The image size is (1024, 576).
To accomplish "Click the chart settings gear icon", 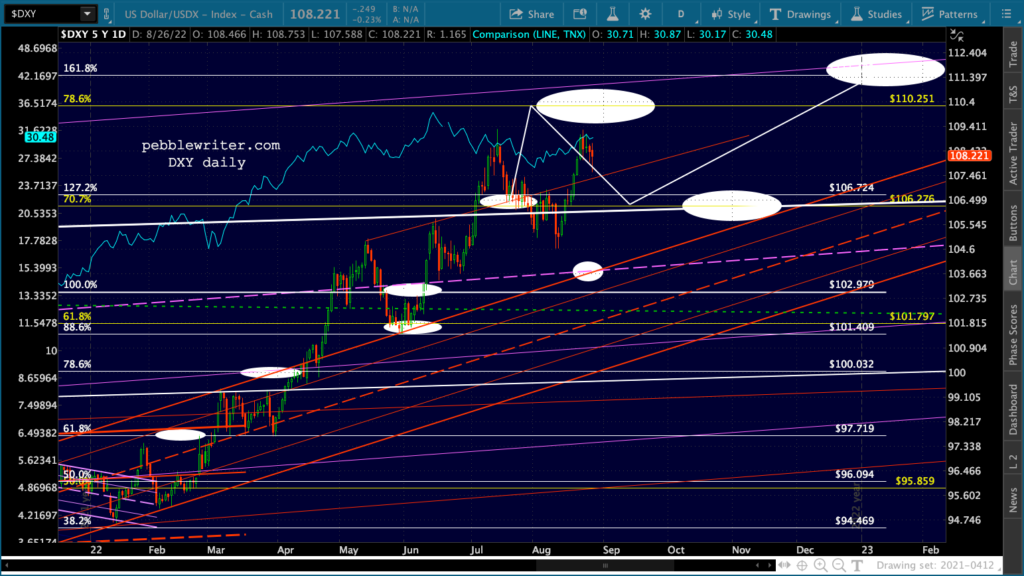I will tap(645, 14).
